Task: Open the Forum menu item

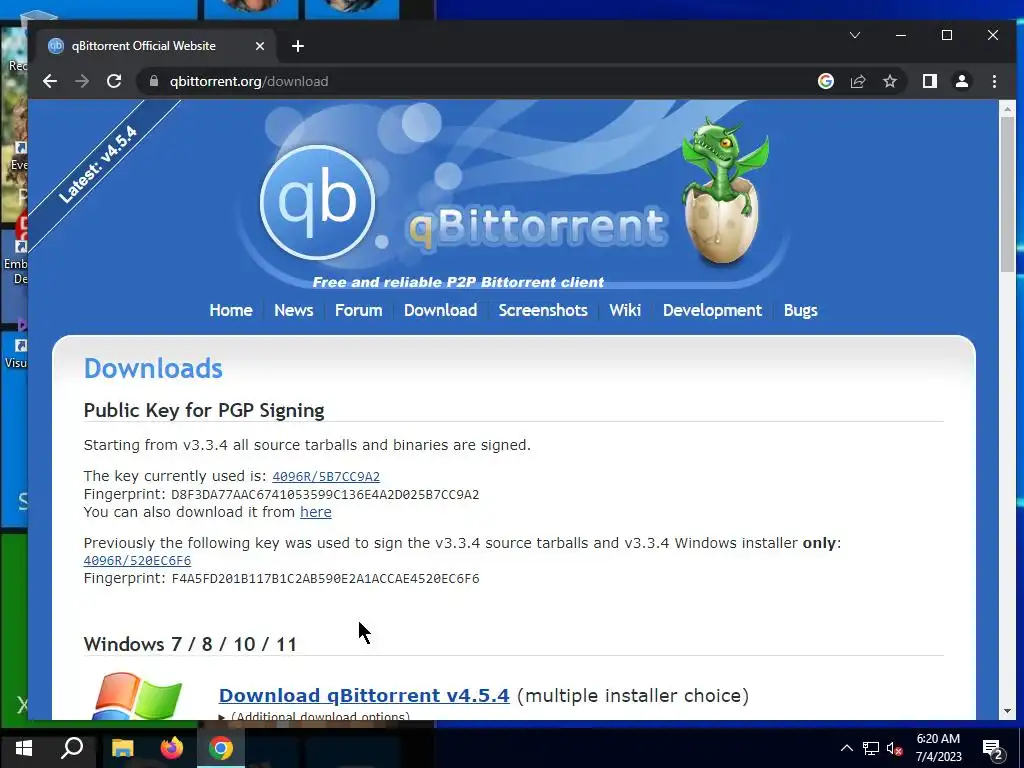Action: (359, 310)
